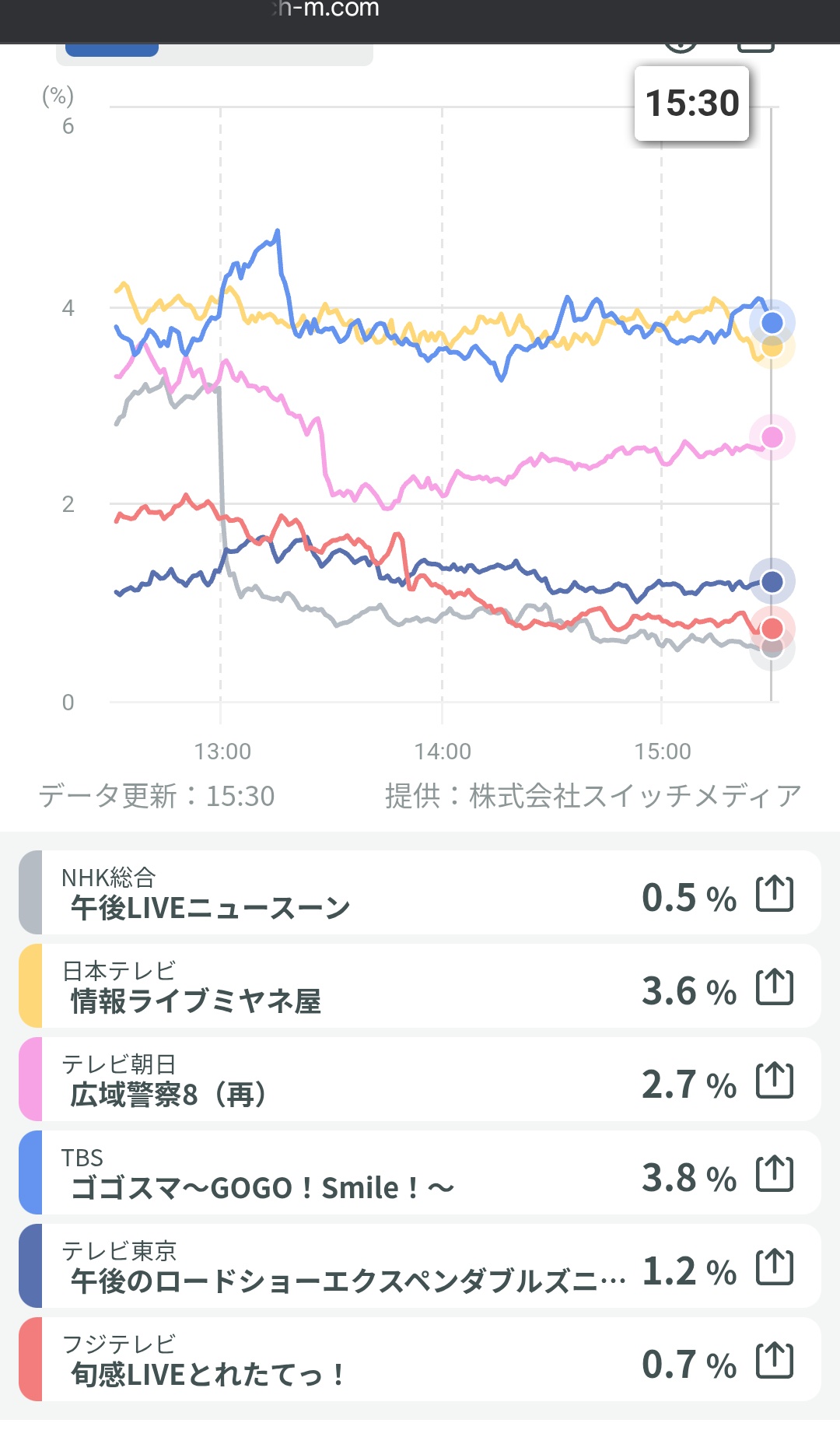The height and width of the screenshot is (1437, 840).
Task: Click the red フジテレビ chart endpoint marker
Action: [772, 628]
